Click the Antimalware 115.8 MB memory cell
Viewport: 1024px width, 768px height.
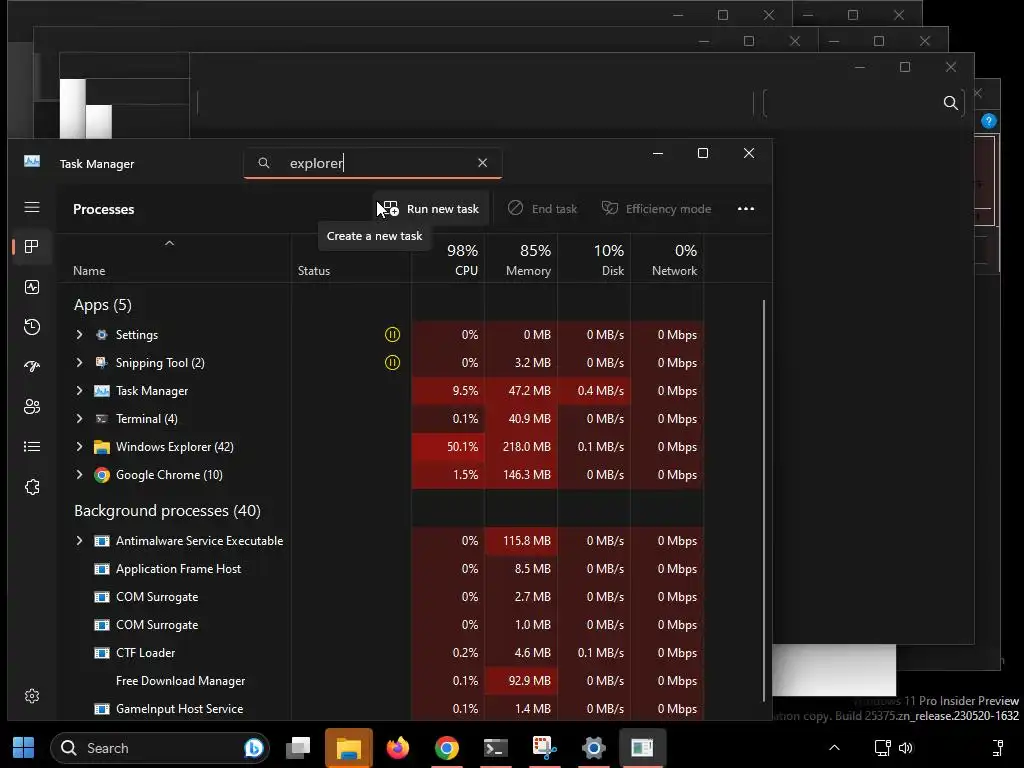tap(521, 541)
